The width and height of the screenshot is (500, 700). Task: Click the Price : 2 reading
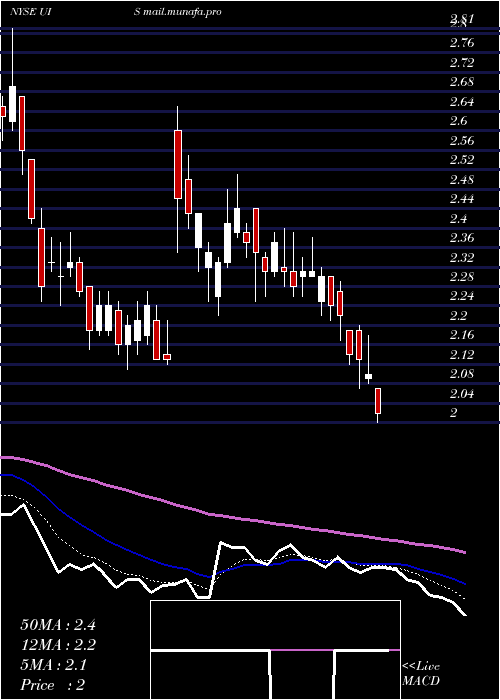tap(53, 685)
